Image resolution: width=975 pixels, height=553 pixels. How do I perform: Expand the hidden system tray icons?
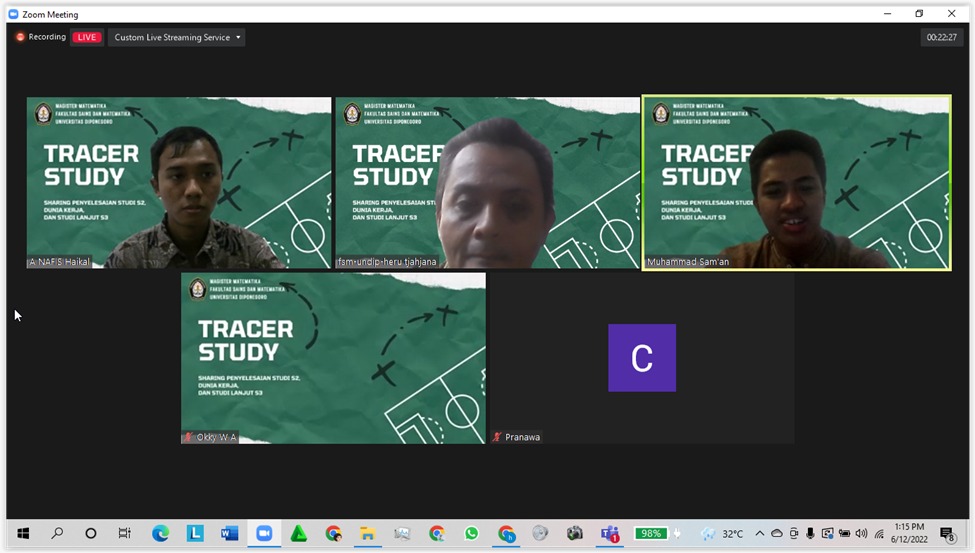[x=759, y=534]
